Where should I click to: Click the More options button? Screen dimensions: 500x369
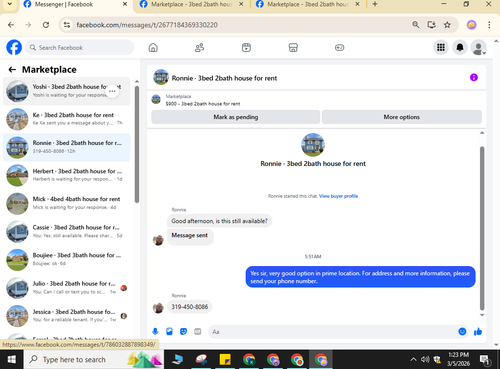[x=402, y=117]
